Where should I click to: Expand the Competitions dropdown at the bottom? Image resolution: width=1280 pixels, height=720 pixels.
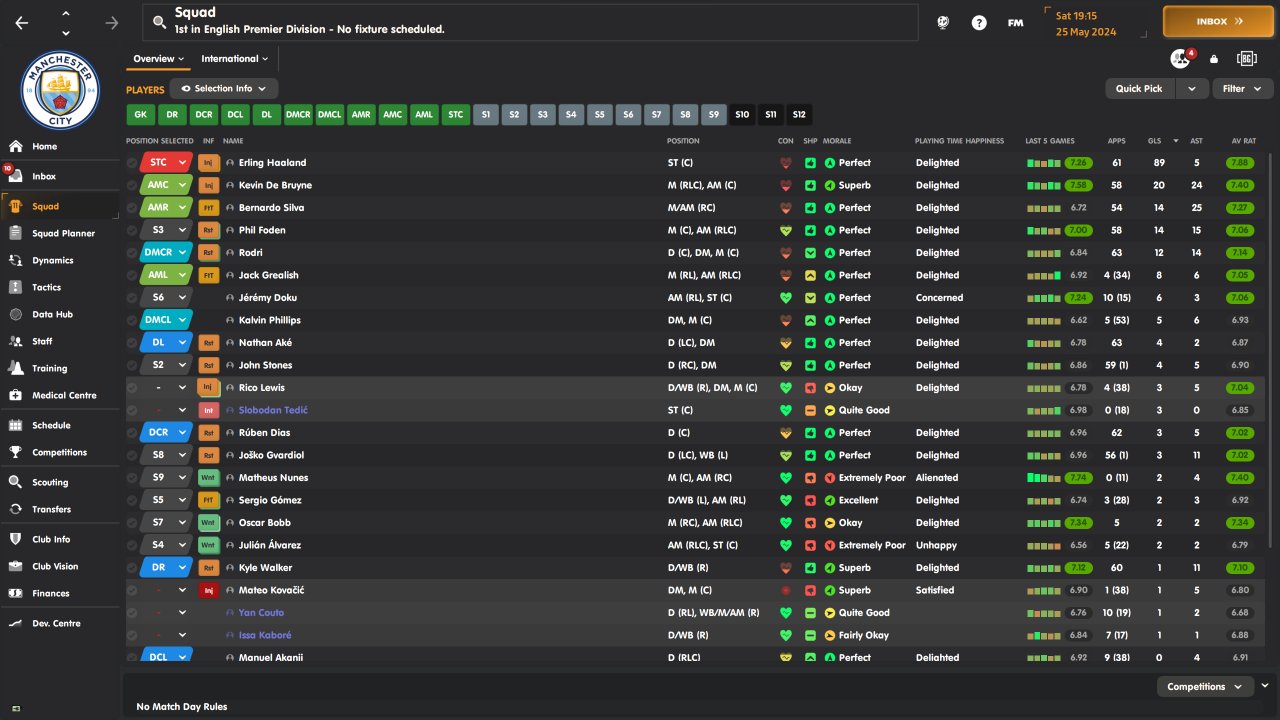(x=1205, y=686)
